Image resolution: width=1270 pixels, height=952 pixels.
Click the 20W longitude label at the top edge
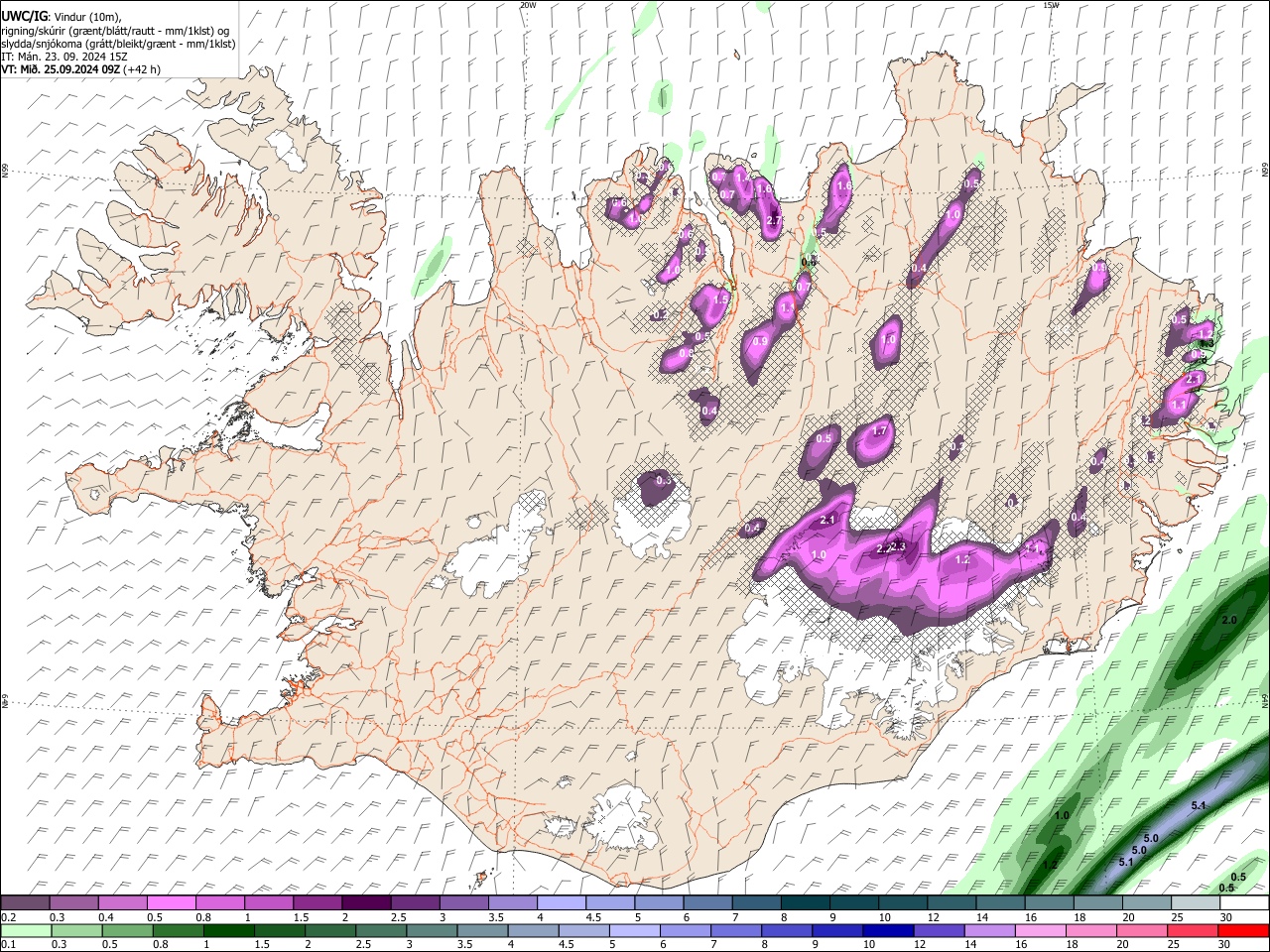click(528, 5)
